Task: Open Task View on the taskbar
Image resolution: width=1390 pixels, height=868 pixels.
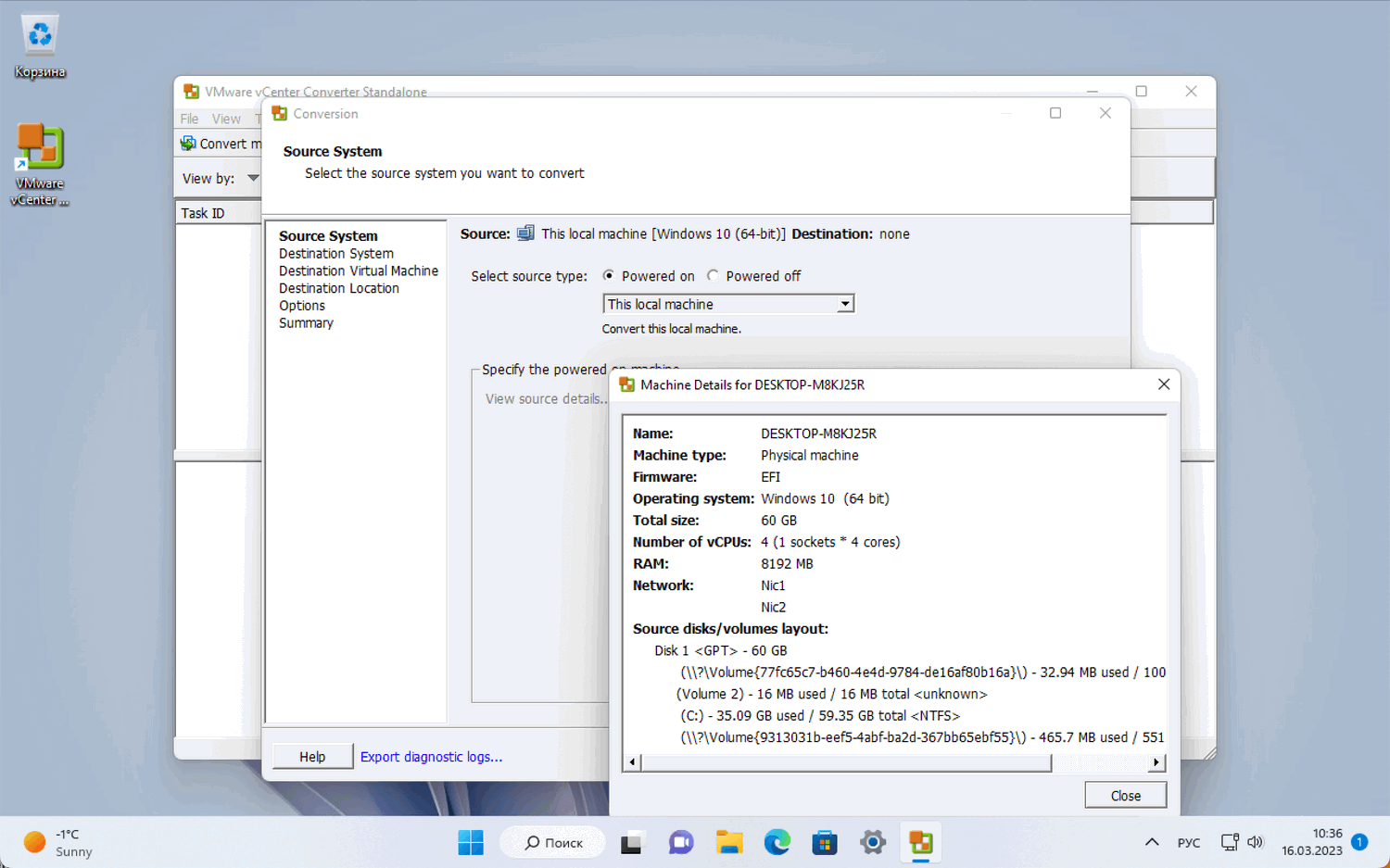Action: coord(632,843)
